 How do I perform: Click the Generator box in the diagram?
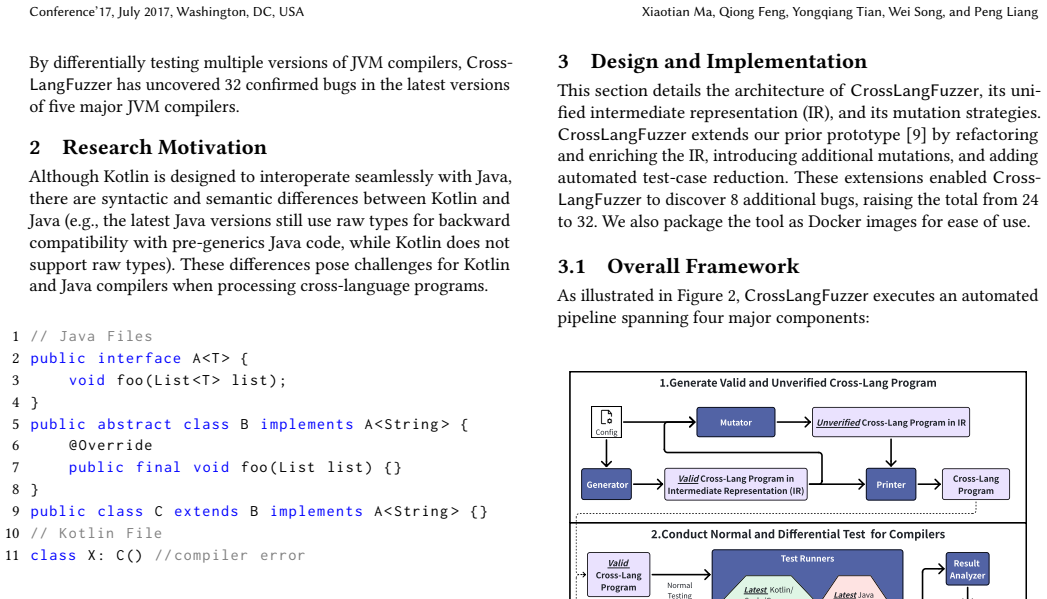pyautogui.click(x=607, y=484)
